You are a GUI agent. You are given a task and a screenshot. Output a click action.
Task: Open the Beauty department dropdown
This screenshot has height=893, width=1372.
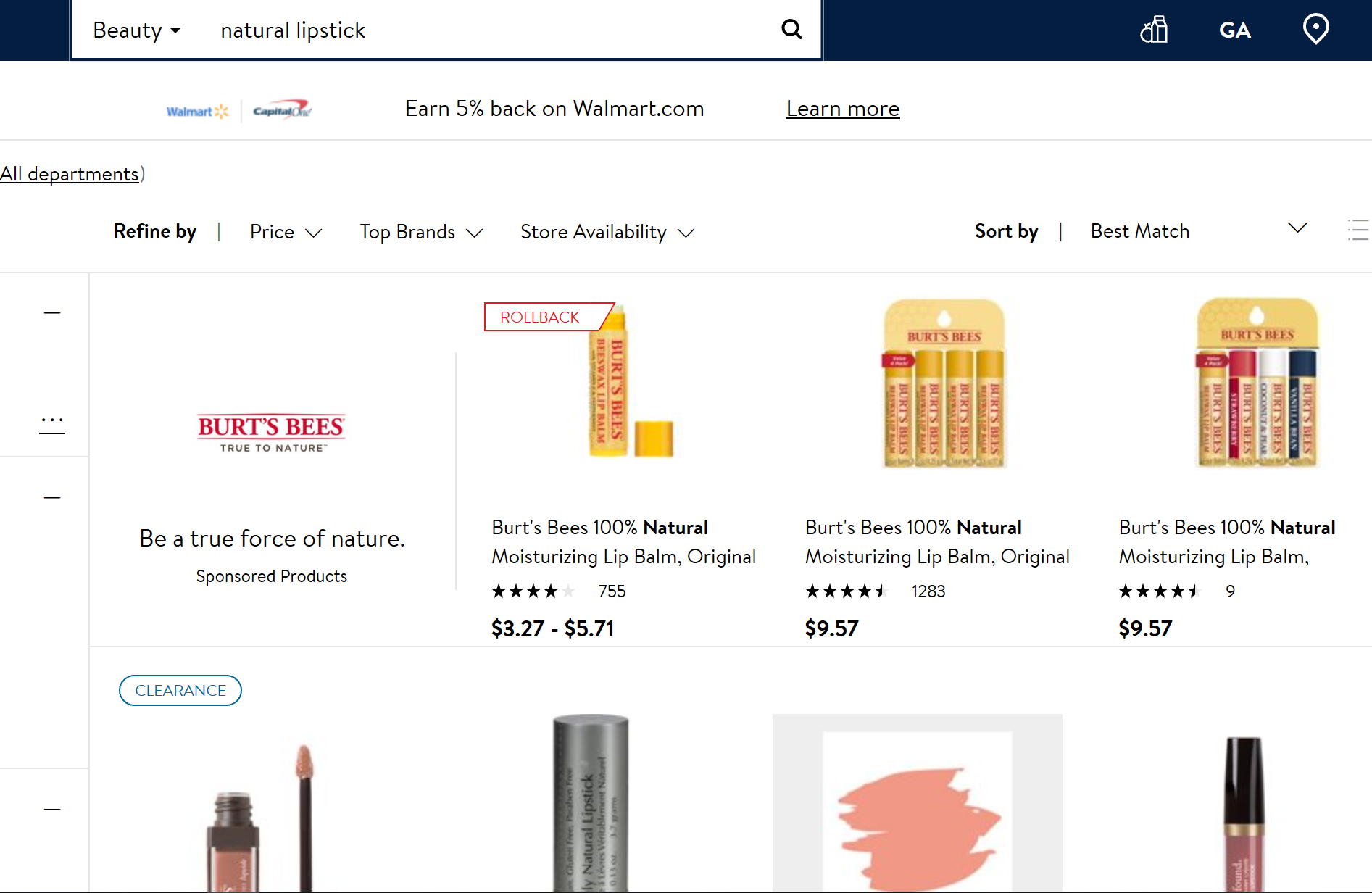[x=136, y=30]
